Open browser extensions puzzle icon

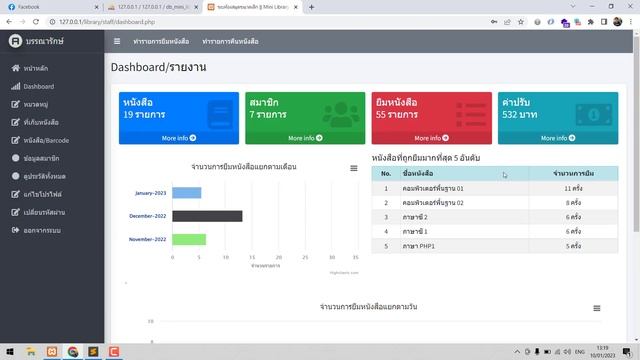pos(591,22)
